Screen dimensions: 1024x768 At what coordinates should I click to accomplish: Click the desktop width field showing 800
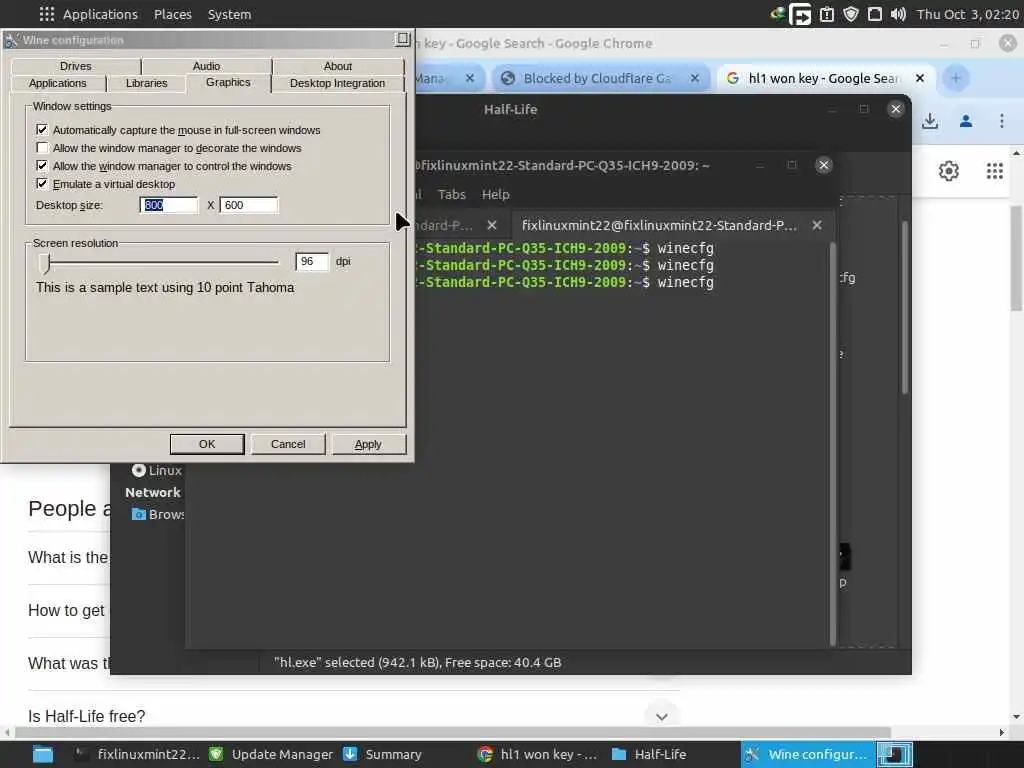click(168, 205)
